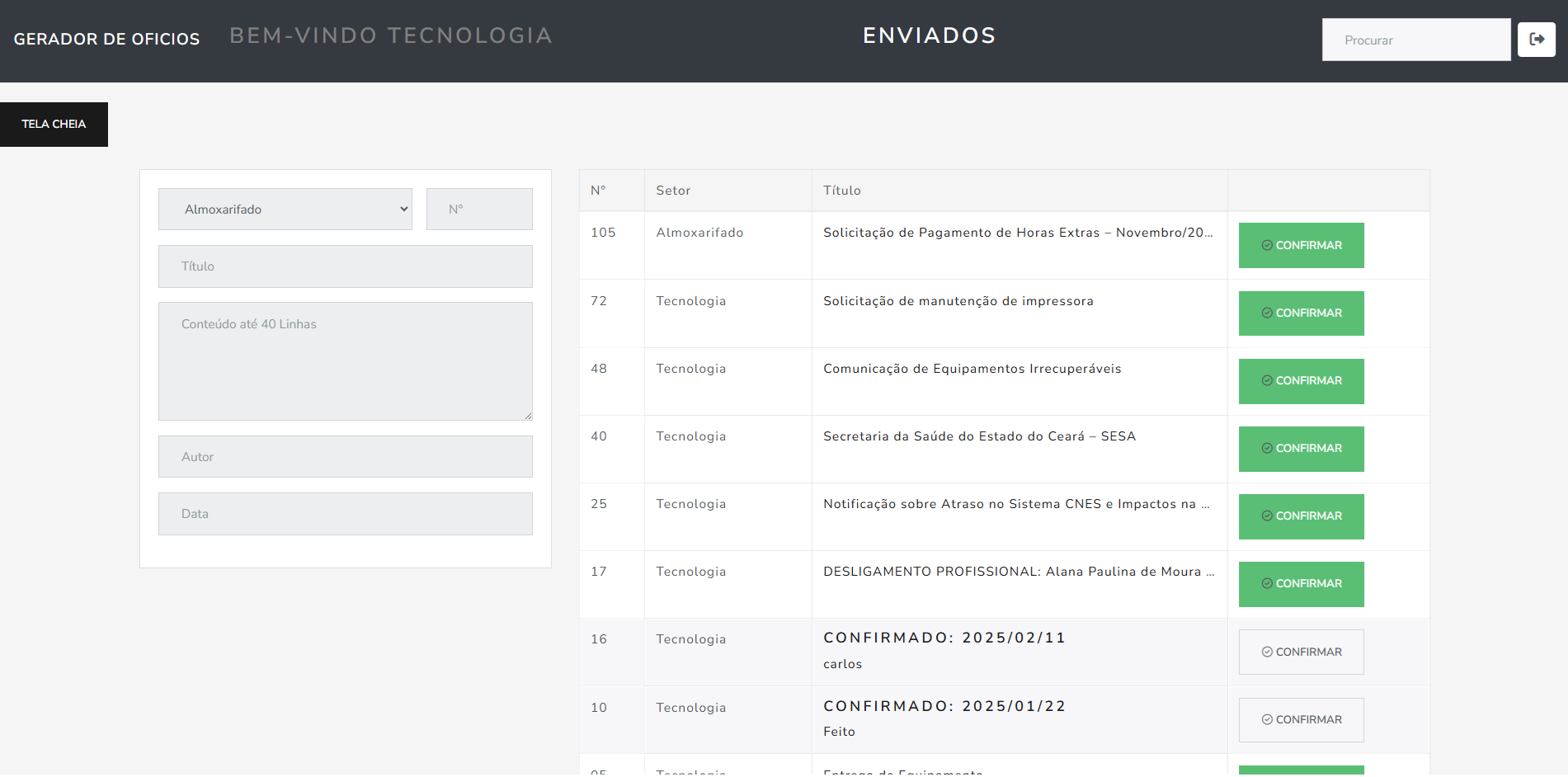1568x777 pixels.
Task: Click the check-circle icon beside CONFIRMAR for office 72
Action: point(1267,313)
